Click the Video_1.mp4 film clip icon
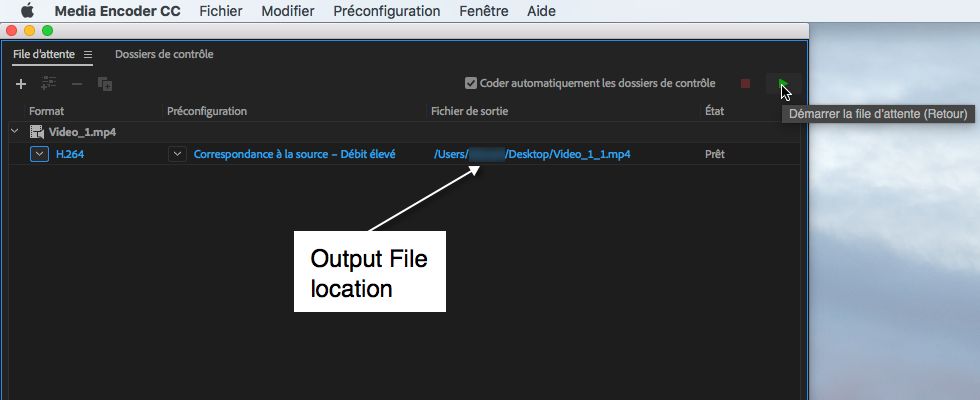Screen dimensions: 980x400 (x=37, y=132)
